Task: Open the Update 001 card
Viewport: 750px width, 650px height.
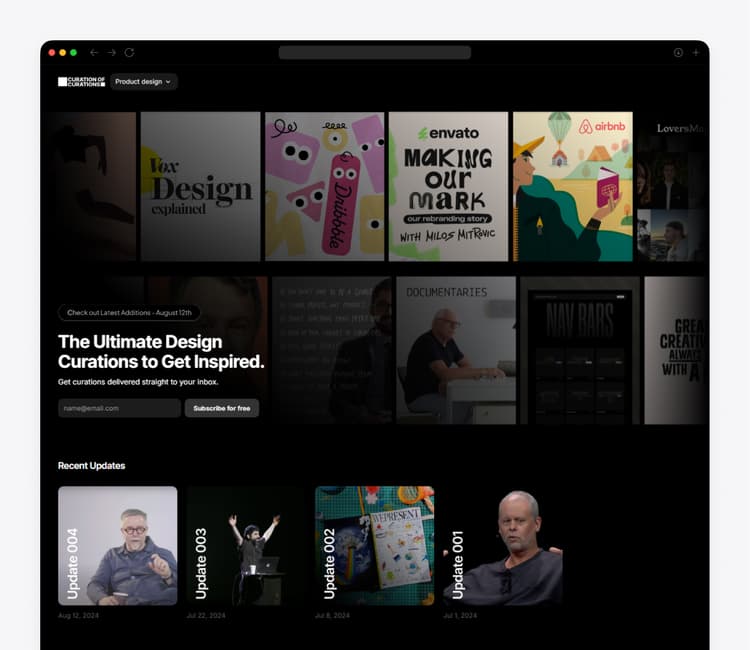Action: click(503, 546)
